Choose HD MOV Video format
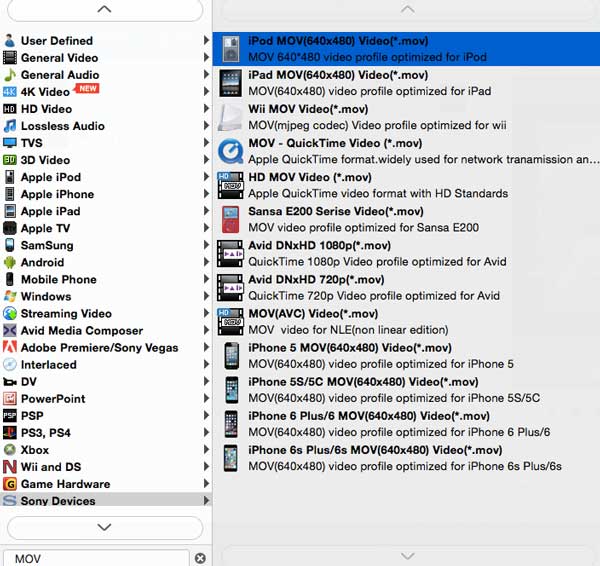This screenshot has width=600, height=566. 406,185
